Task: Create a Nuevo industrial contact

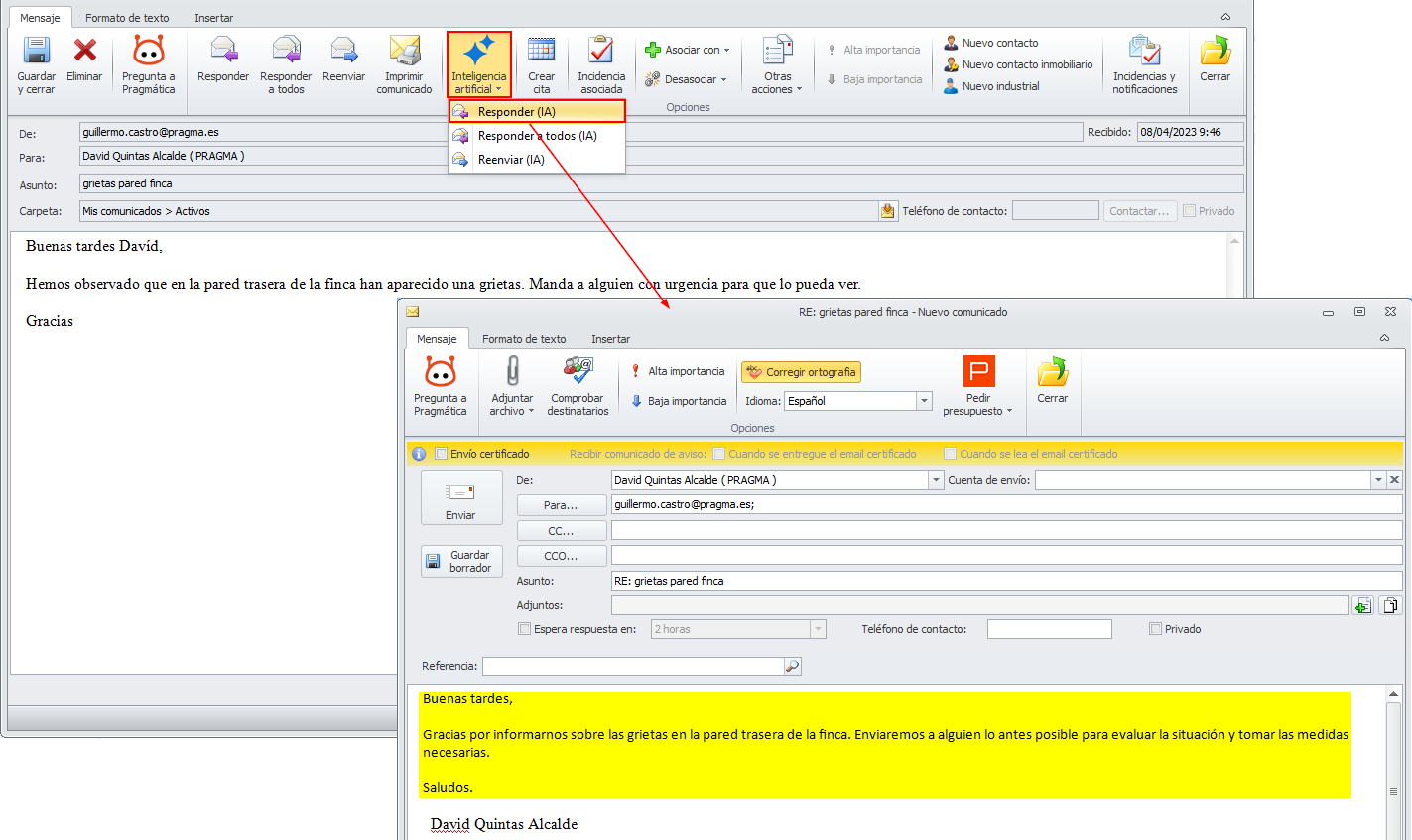Action: point(990,86)
